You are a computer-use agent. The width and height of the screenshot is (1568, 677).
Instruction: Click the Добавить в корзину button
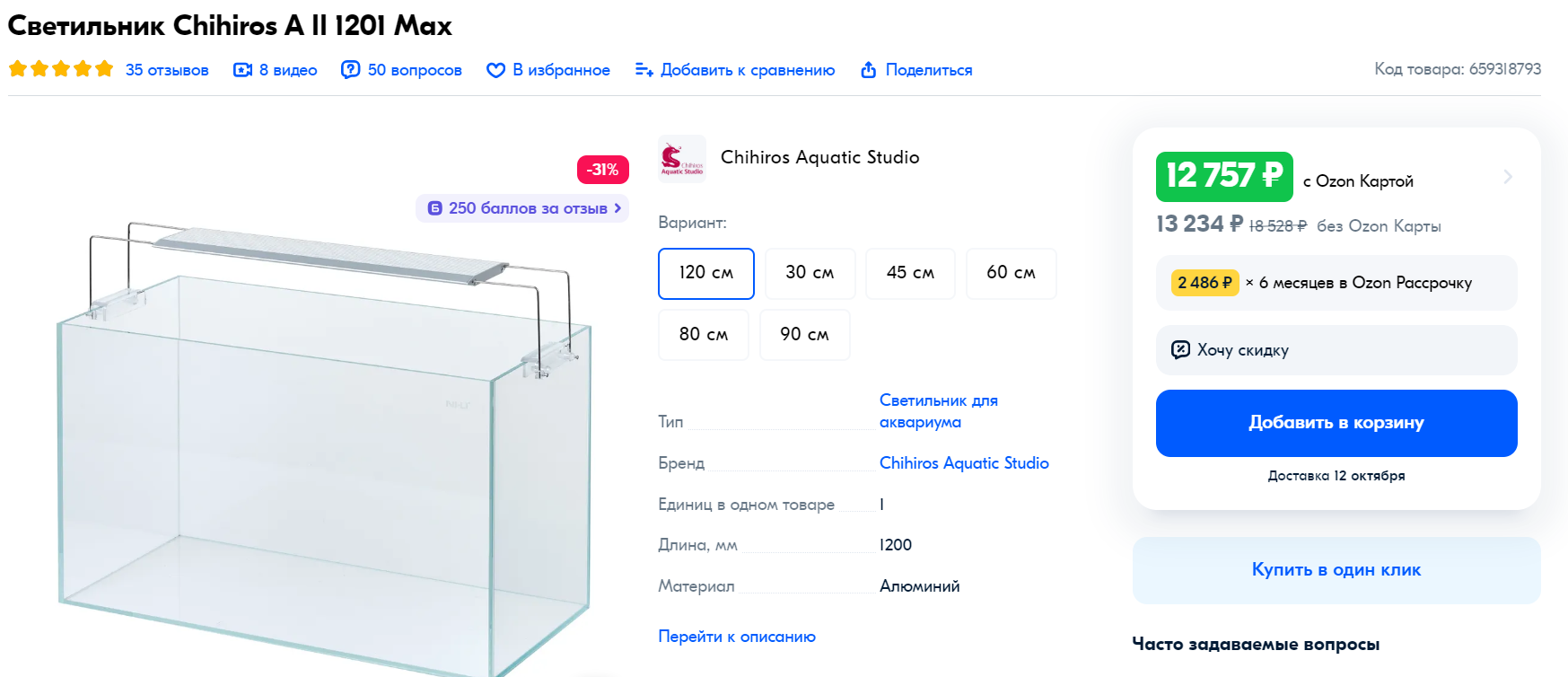[1336, 423]
